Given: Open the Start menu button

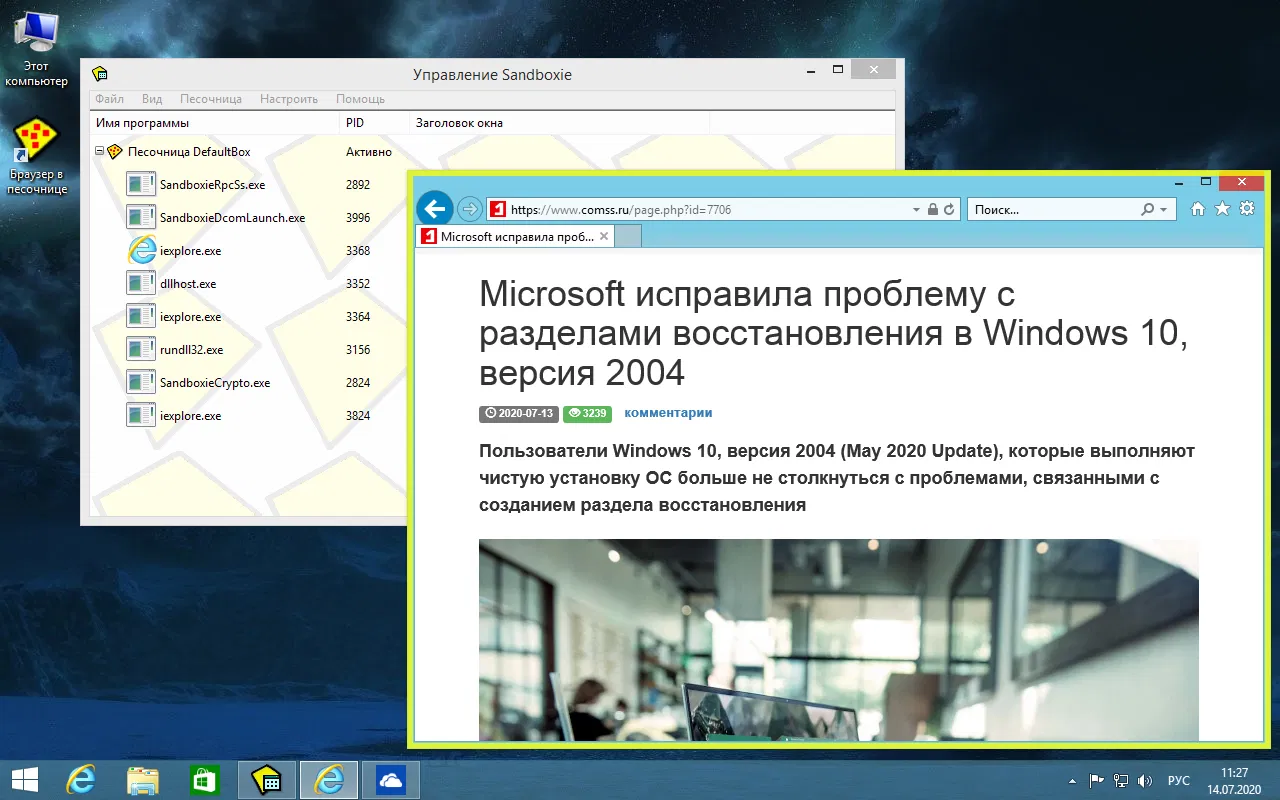Looking at the screenshot, I should pos(25,780).
